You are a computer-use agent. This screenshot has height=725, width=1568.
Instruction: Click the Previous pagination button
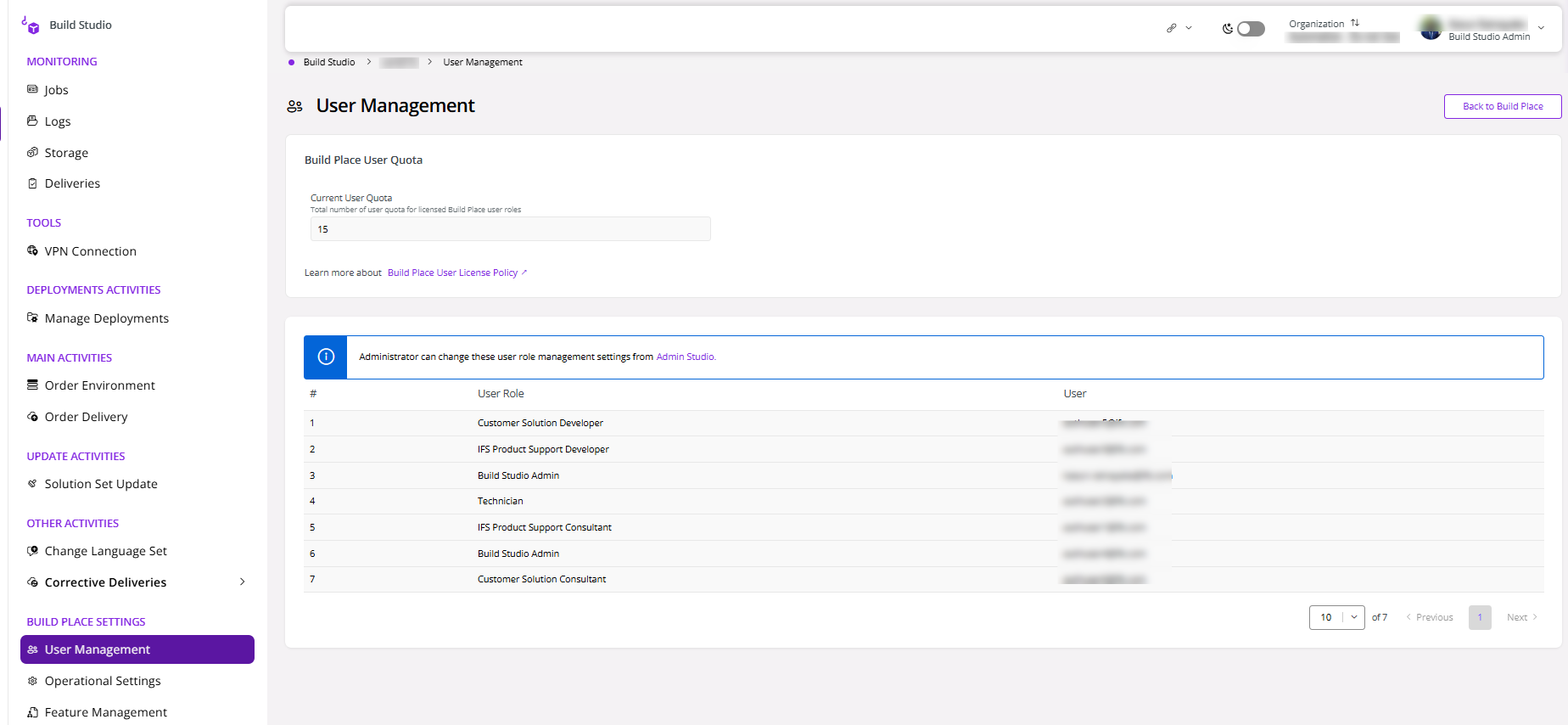click(x=1430, y=617)
